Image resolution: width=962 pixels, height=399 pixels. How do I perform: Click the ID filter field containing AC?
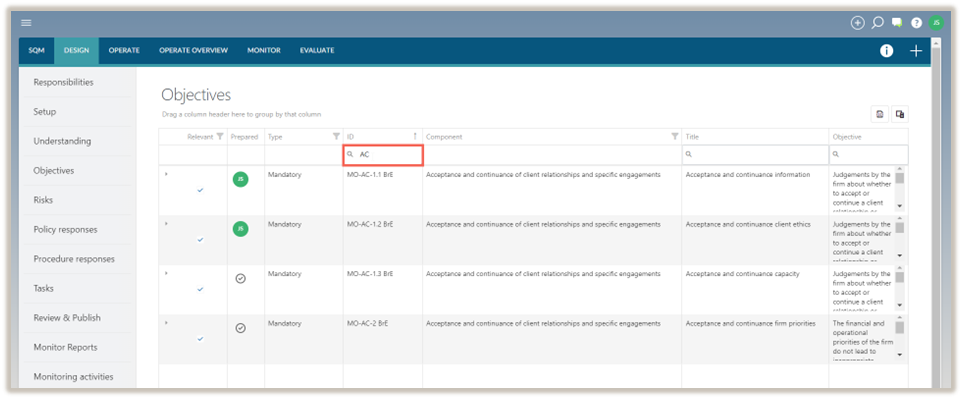[x=383, y=155]
